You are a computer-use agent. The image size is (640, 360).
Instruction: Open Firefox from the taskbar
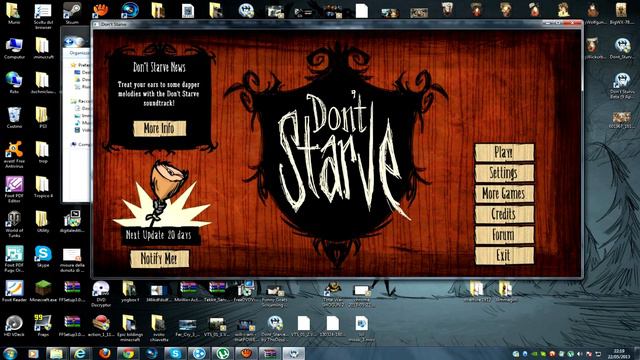[x=104, y=353]
